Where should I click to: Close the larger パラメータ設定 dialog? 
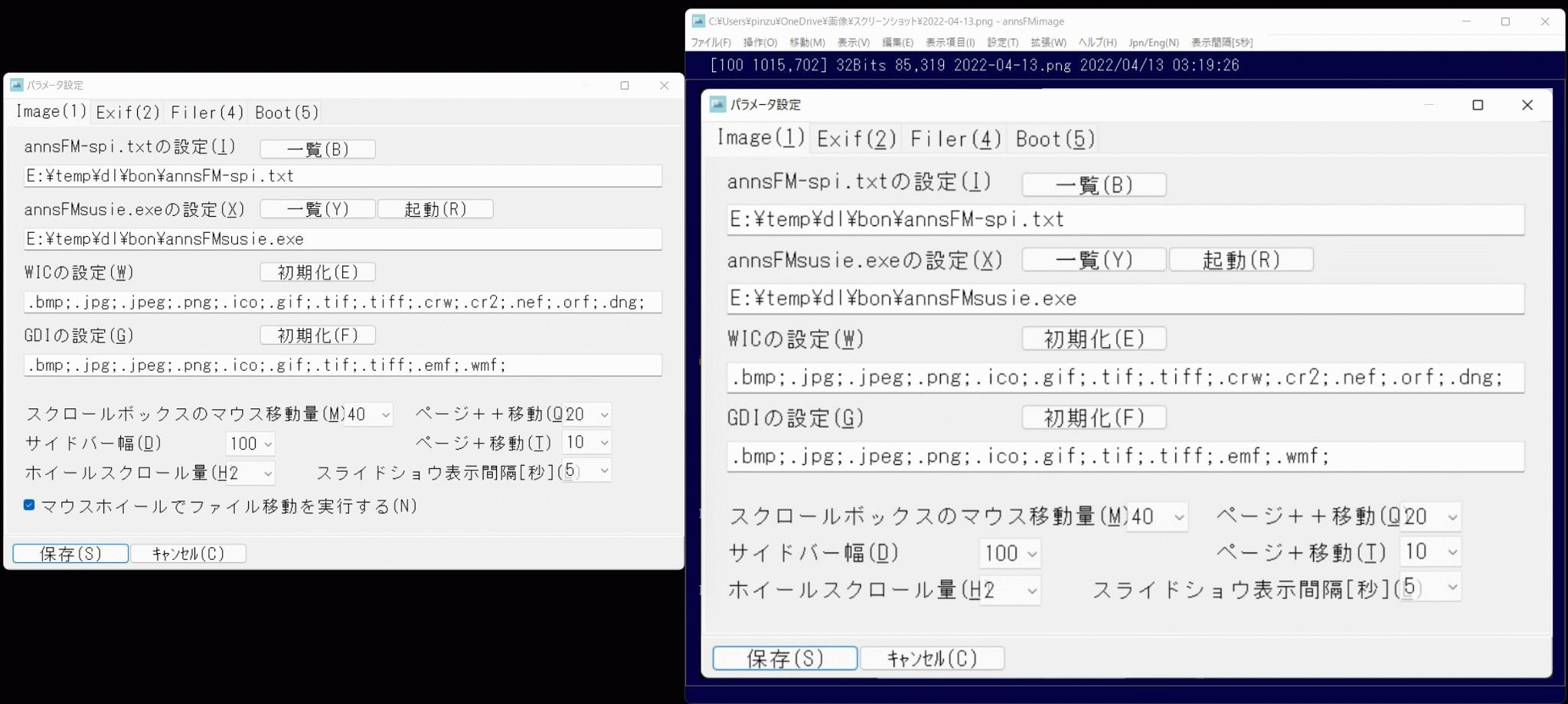point(1527,105)
